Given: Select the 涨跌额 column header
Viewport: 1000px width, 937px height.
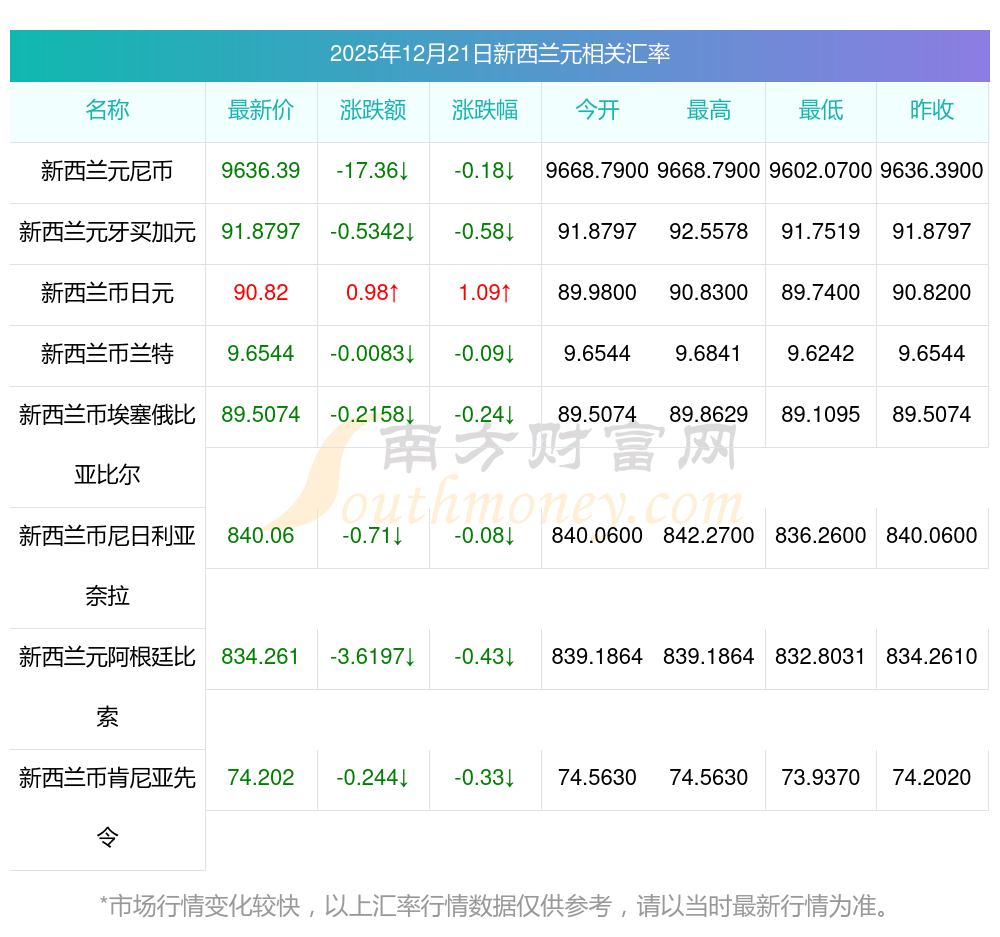Looking at the screenshot, I should coord(373,110).
